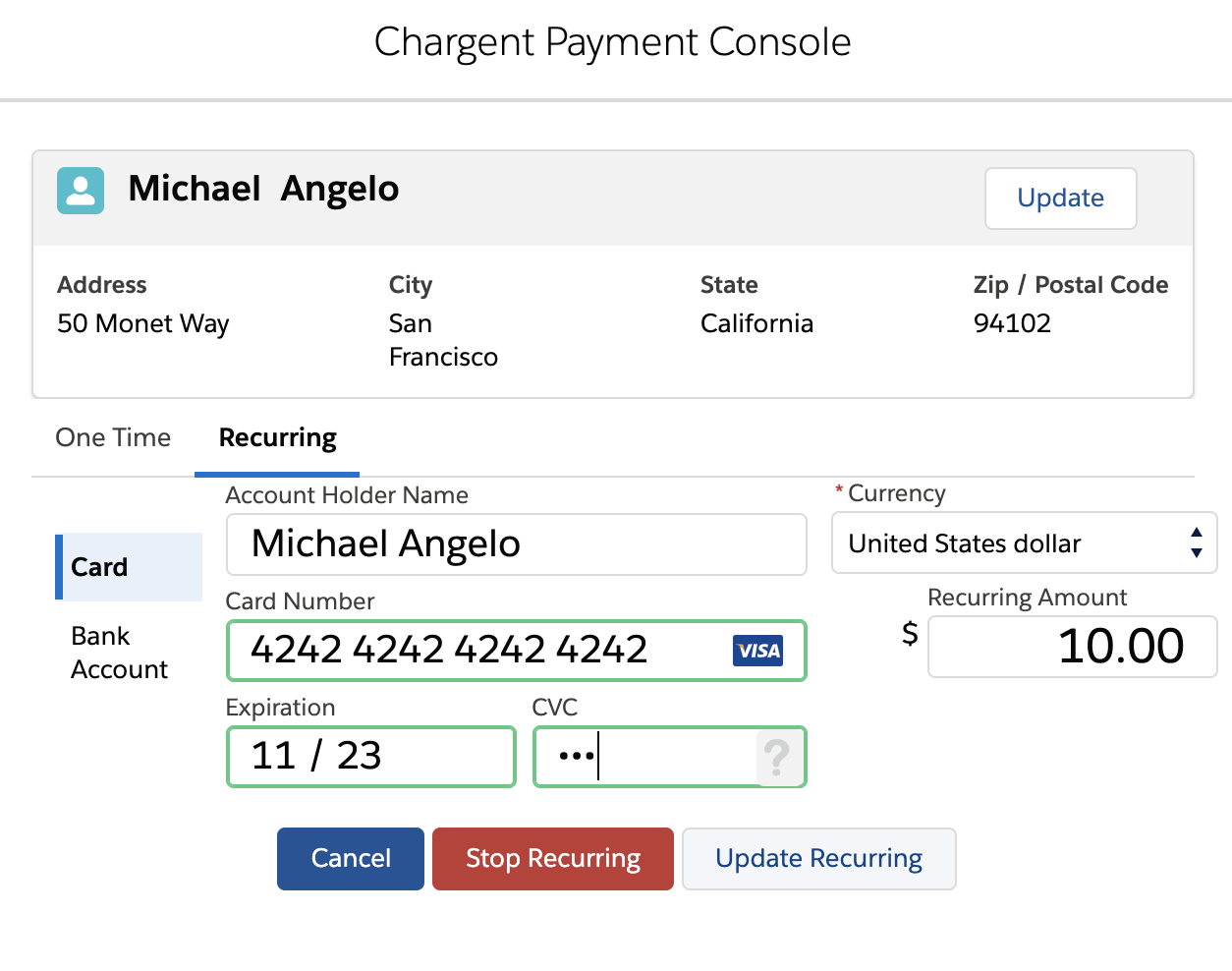Choose the Card payment method
Image resolution: width=1232 pixels, height=971 pixels.
(x=130, y=567)
